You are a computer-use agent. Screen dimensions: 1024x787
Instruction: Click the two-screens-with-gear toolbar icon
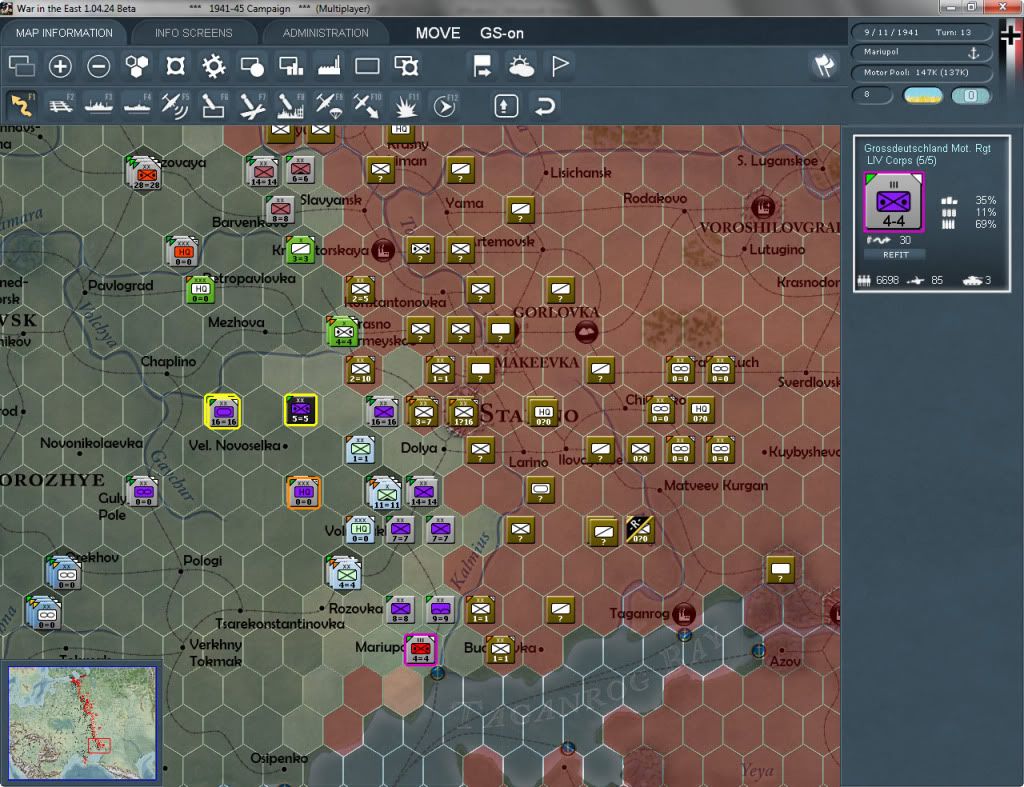[406, 66]
